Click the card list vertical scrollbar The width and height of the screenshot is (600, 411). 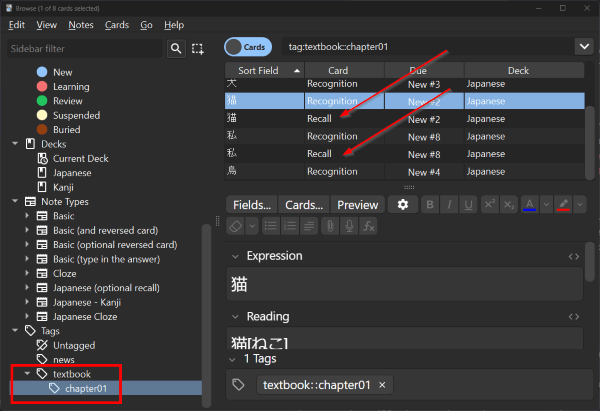tap(589, 142)
